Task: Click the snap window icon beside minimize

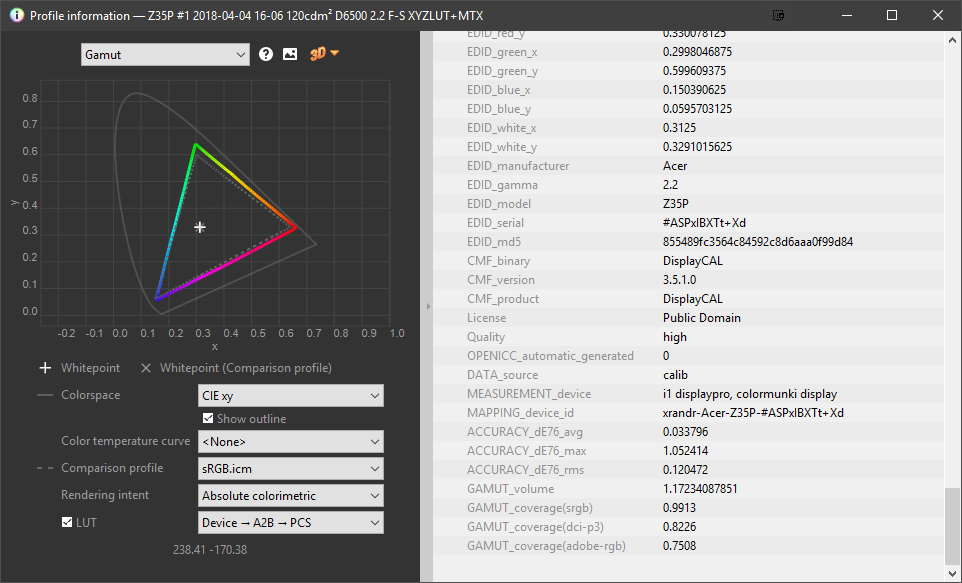Action: (x=779, y=16)
